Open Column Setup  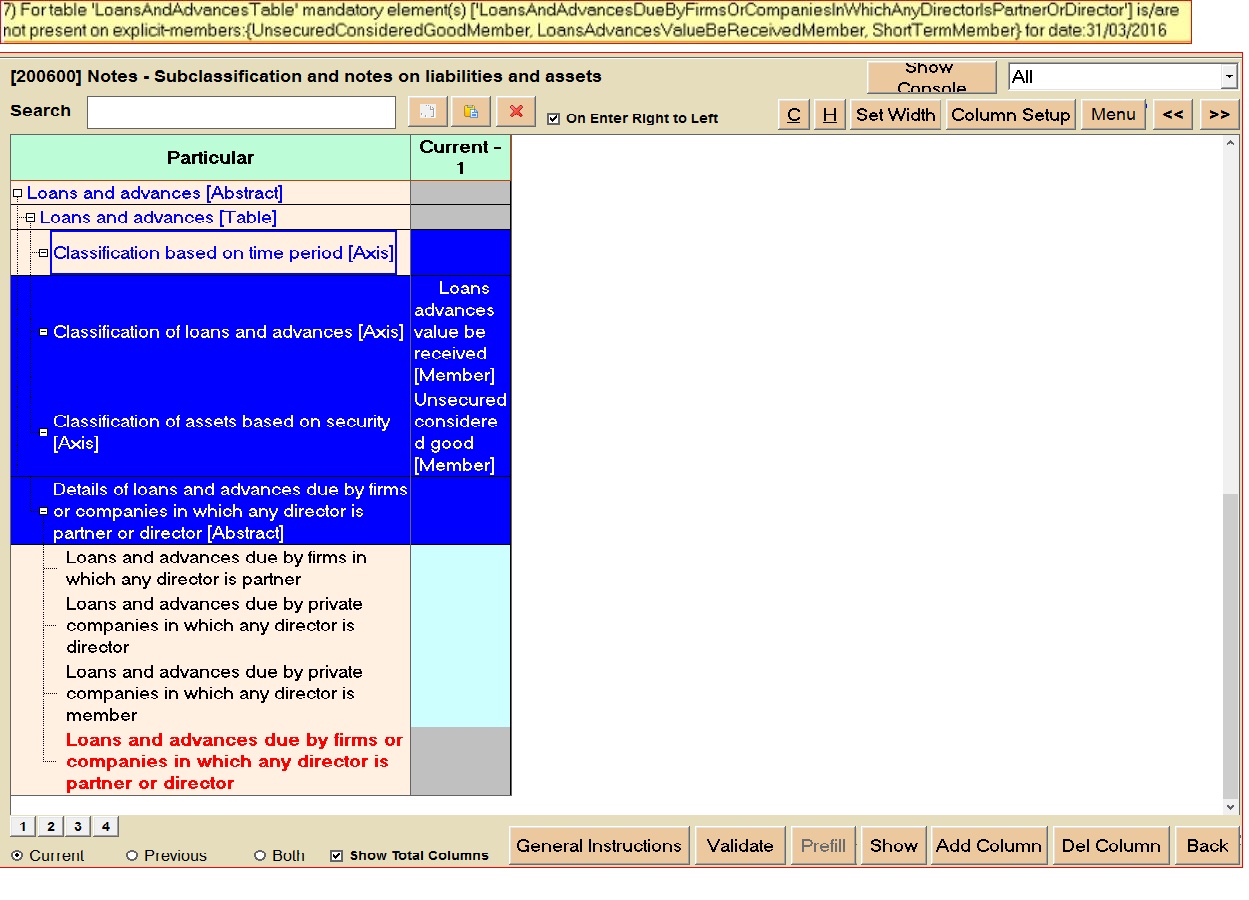click(x=1010, y=115)
